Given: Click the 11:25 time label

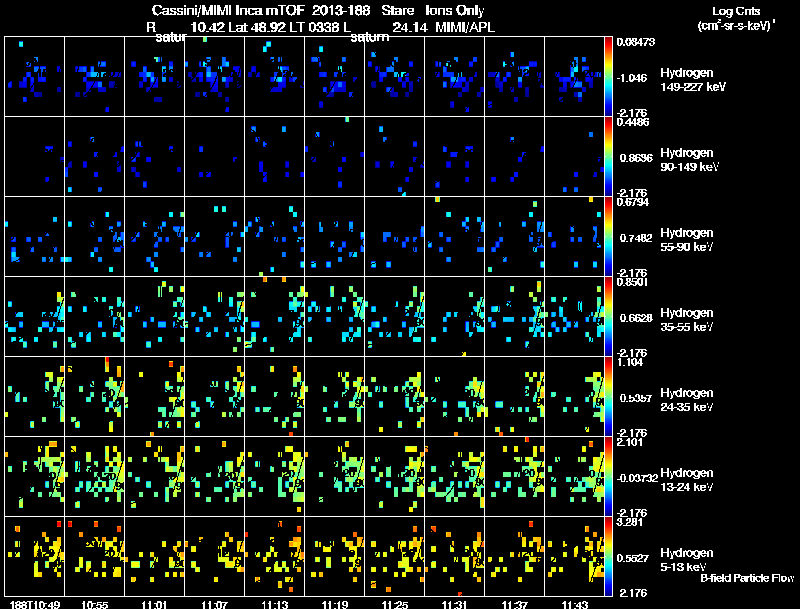Looking at the screenshot, I should click(x=394, y=604).
